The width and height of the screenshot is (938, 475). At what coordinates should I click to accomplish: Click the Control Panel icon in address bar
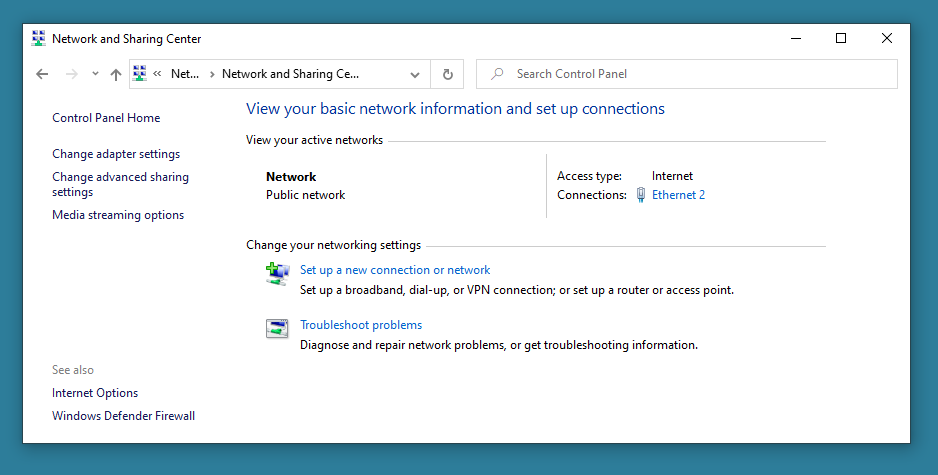pyautogui.click(x=140, y=74)
